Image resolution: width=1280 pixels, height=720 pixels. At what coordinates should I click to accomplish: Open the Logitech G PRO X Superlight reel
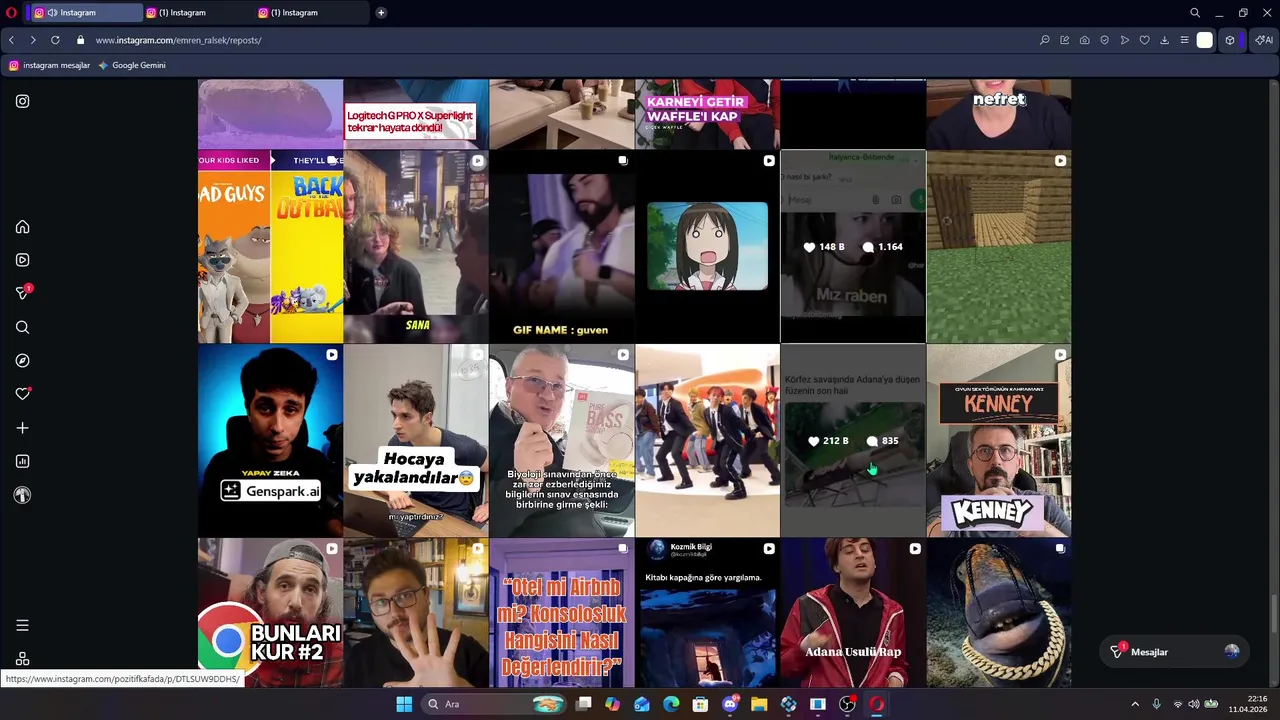pos(416,114)
